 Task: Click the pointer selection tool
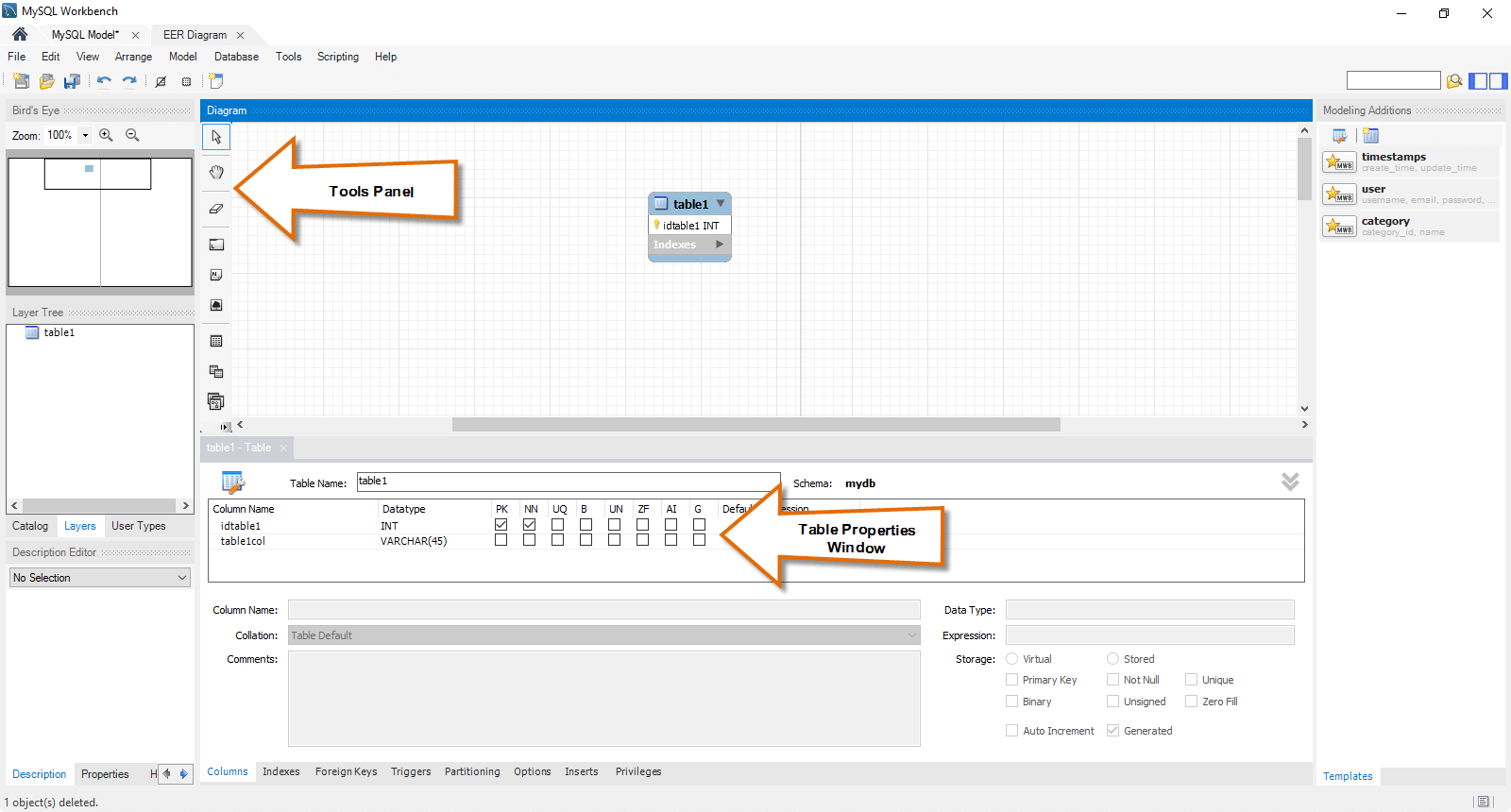216,137
